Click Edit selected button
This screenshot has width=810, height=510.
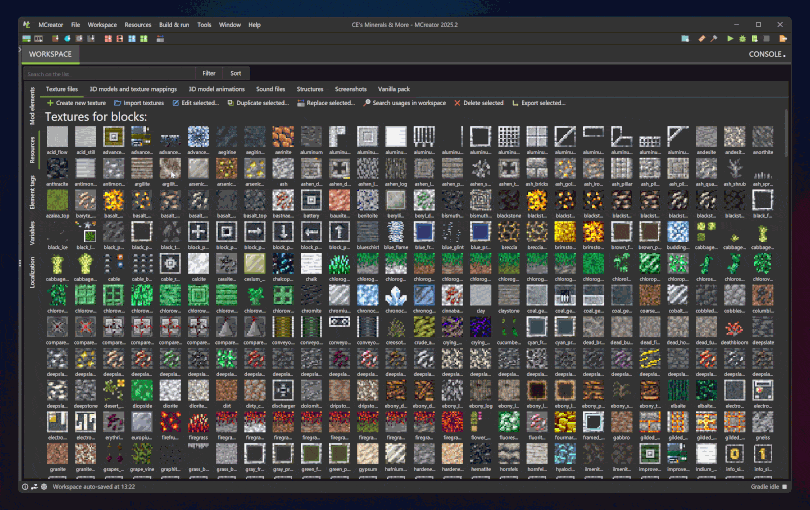click(x=195, y=103)
